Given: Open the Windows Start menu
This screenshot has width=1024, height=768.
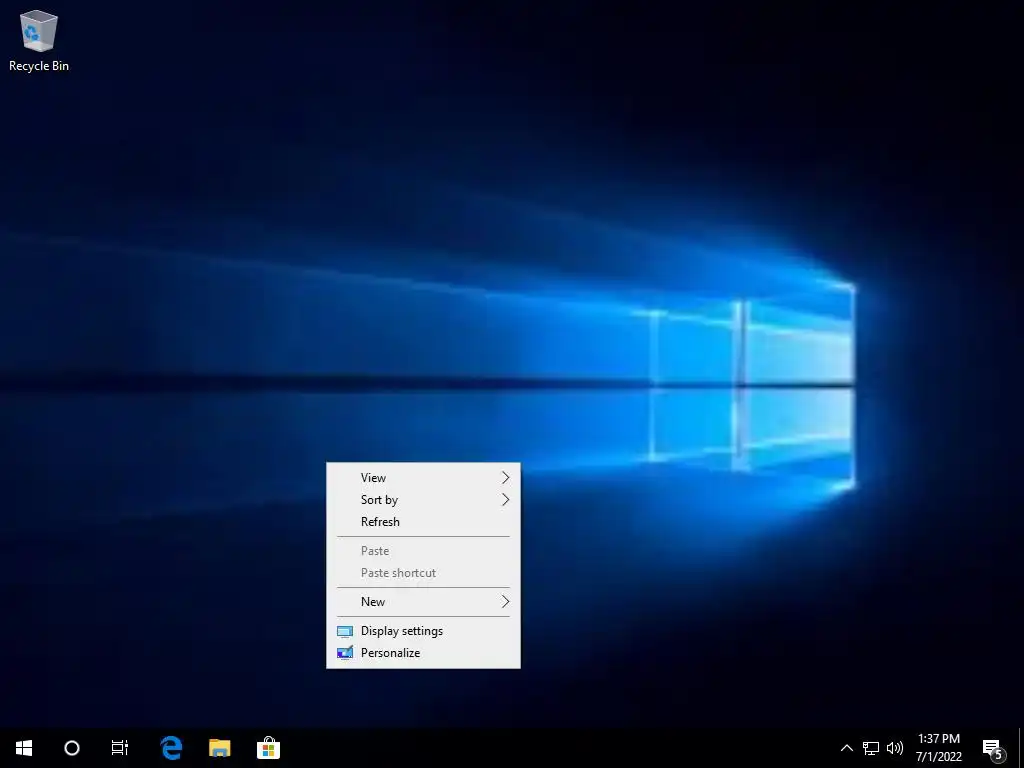Looking at the screenshot, I should pos(24,748).
